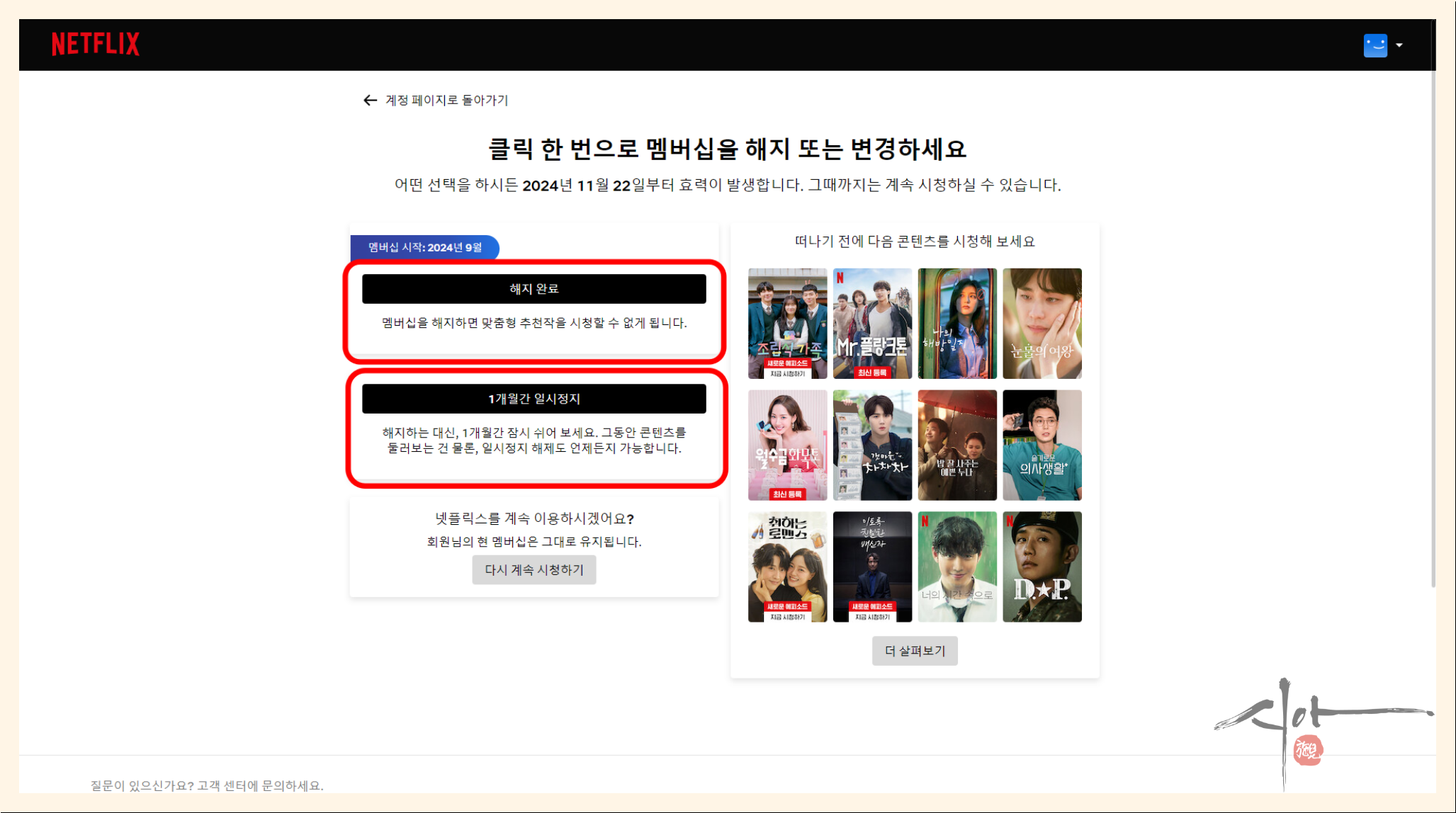
Task: Click 다시 계속 시청하기 button
Action: (534, 570)
